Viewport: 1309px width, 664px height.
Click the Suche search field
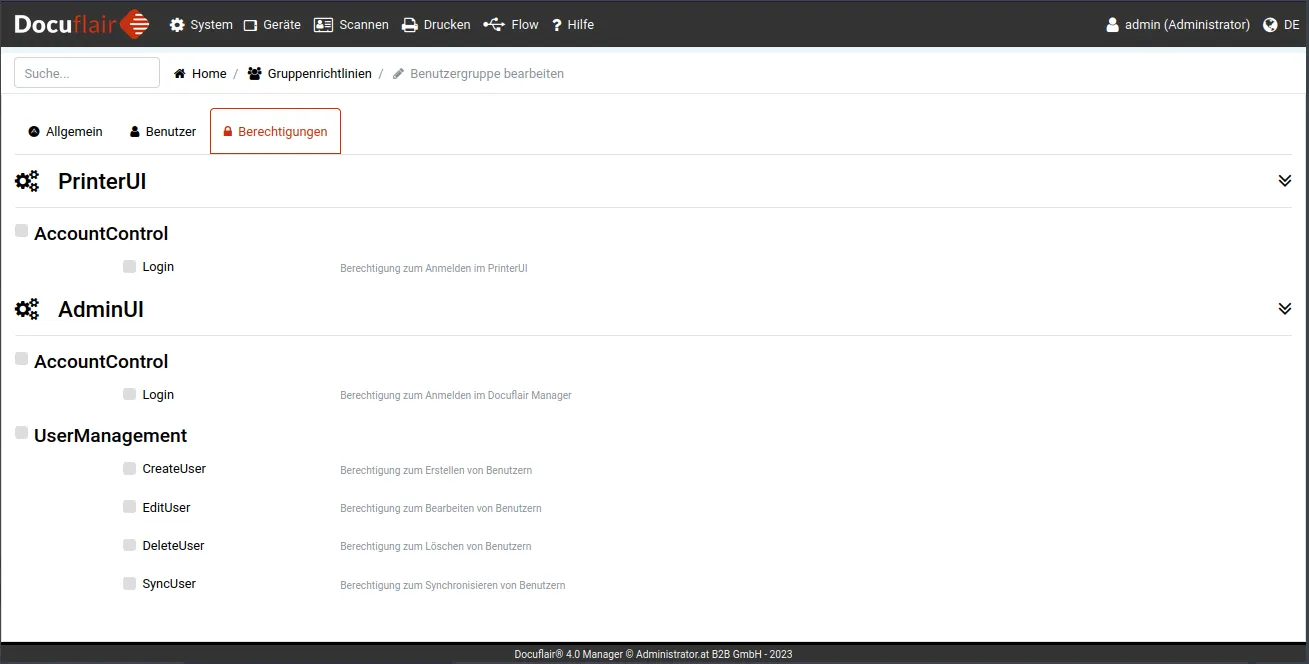(x=87, y=73)
